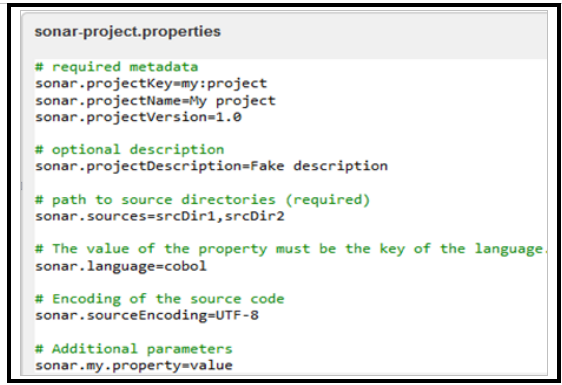
Task: Click 'my:project' project key value
Action: (x=224, y=84)
